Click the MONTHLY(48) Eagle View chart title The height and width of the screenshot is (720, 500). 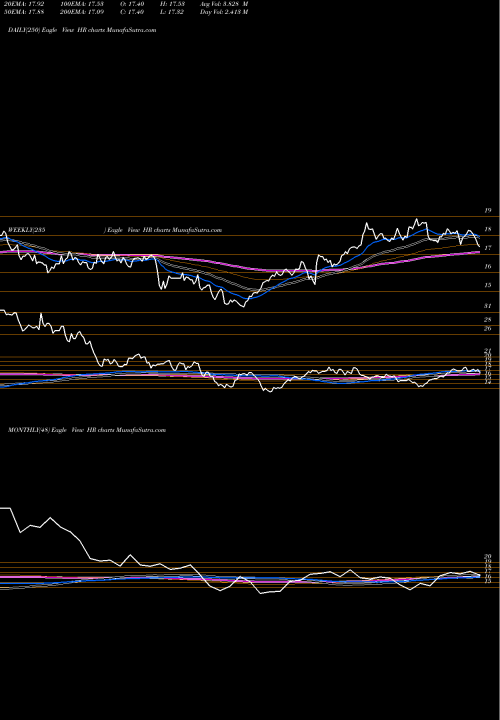click(87, 430)
